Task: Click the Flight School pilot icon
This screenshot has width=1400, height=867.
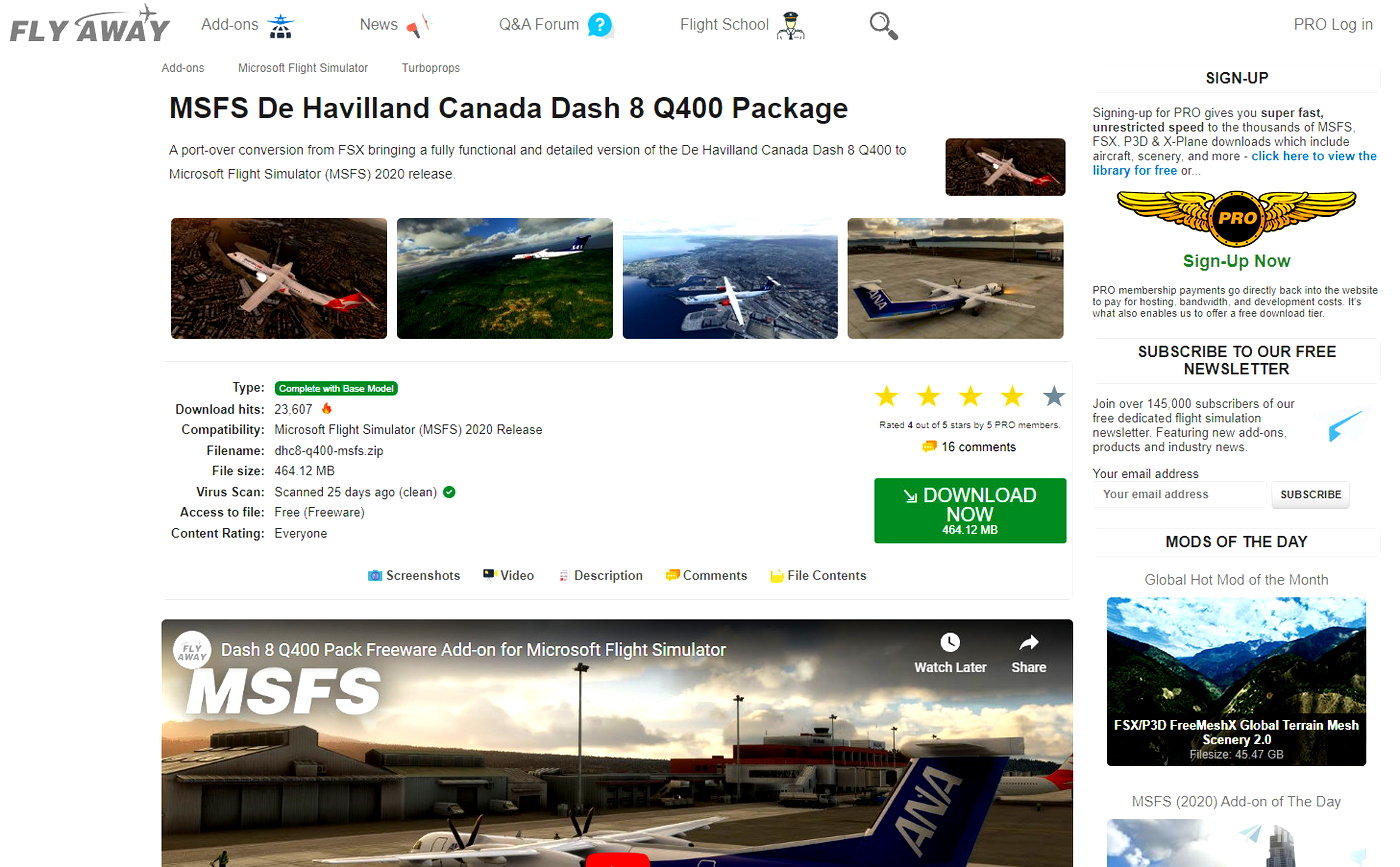Action: (x=792, y=25)
